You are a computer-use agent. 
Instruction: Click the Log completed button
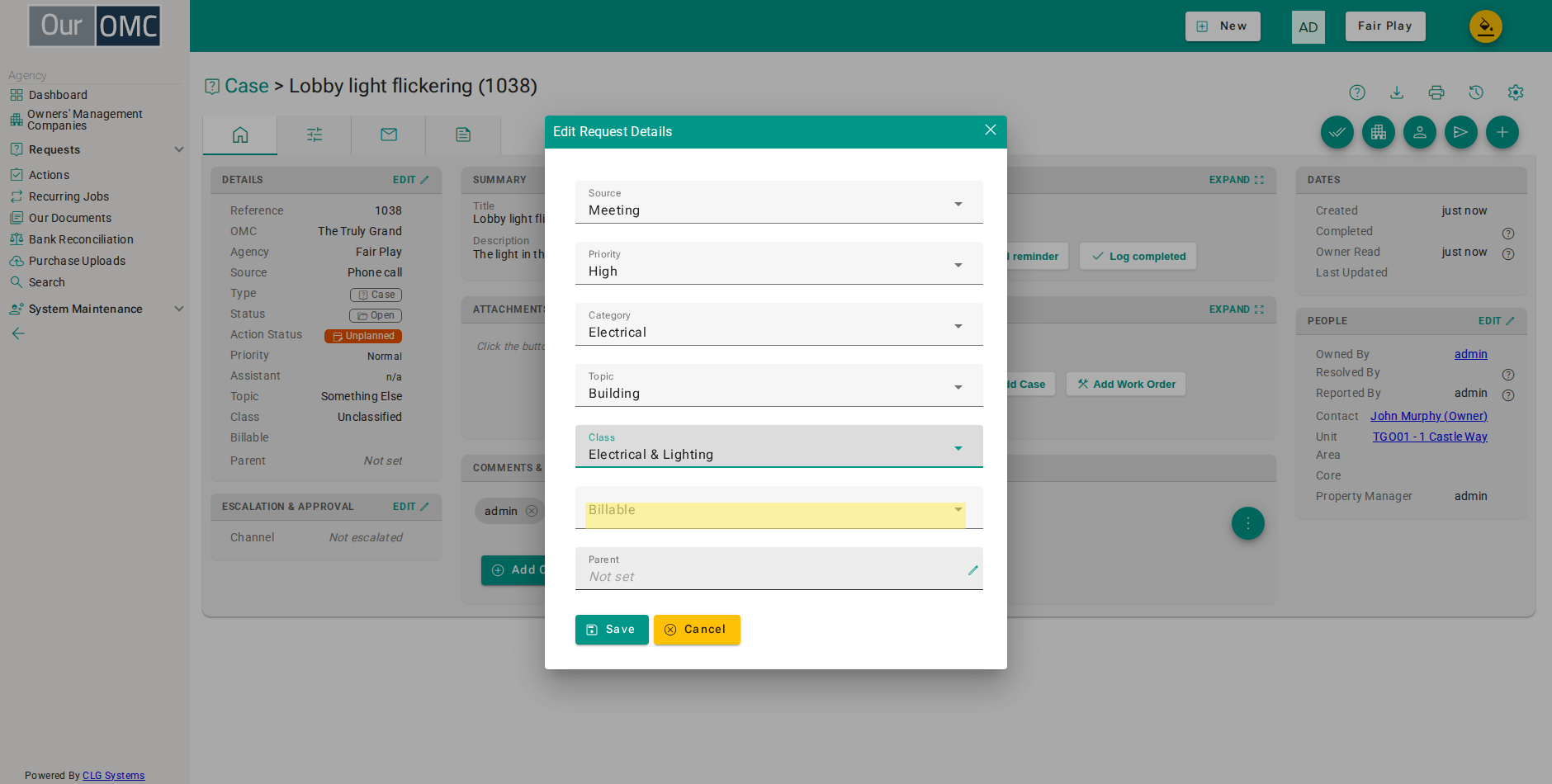point(1138,256)
